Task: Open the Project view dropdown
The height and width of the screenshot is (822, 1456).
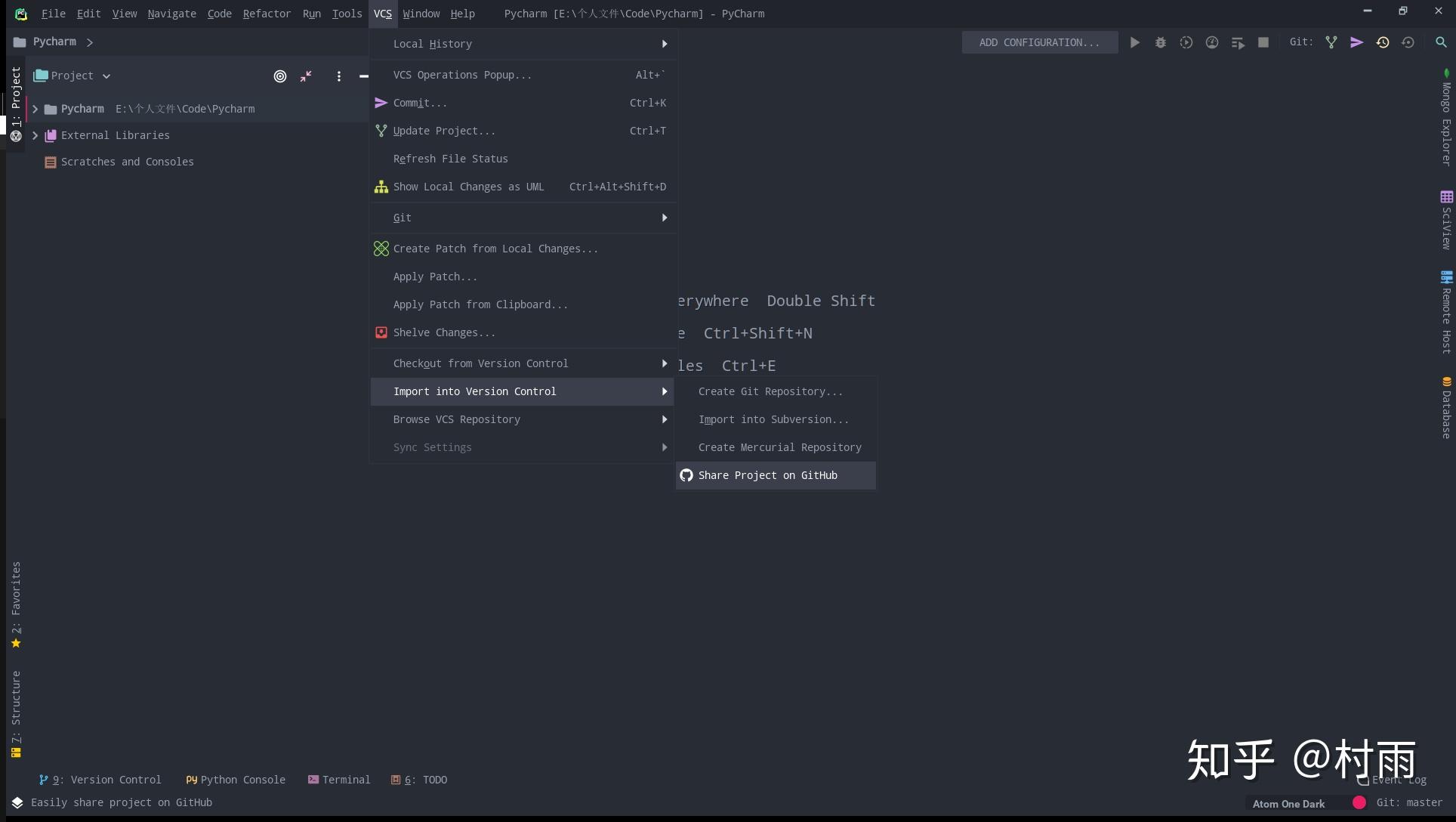Action: 72,76
